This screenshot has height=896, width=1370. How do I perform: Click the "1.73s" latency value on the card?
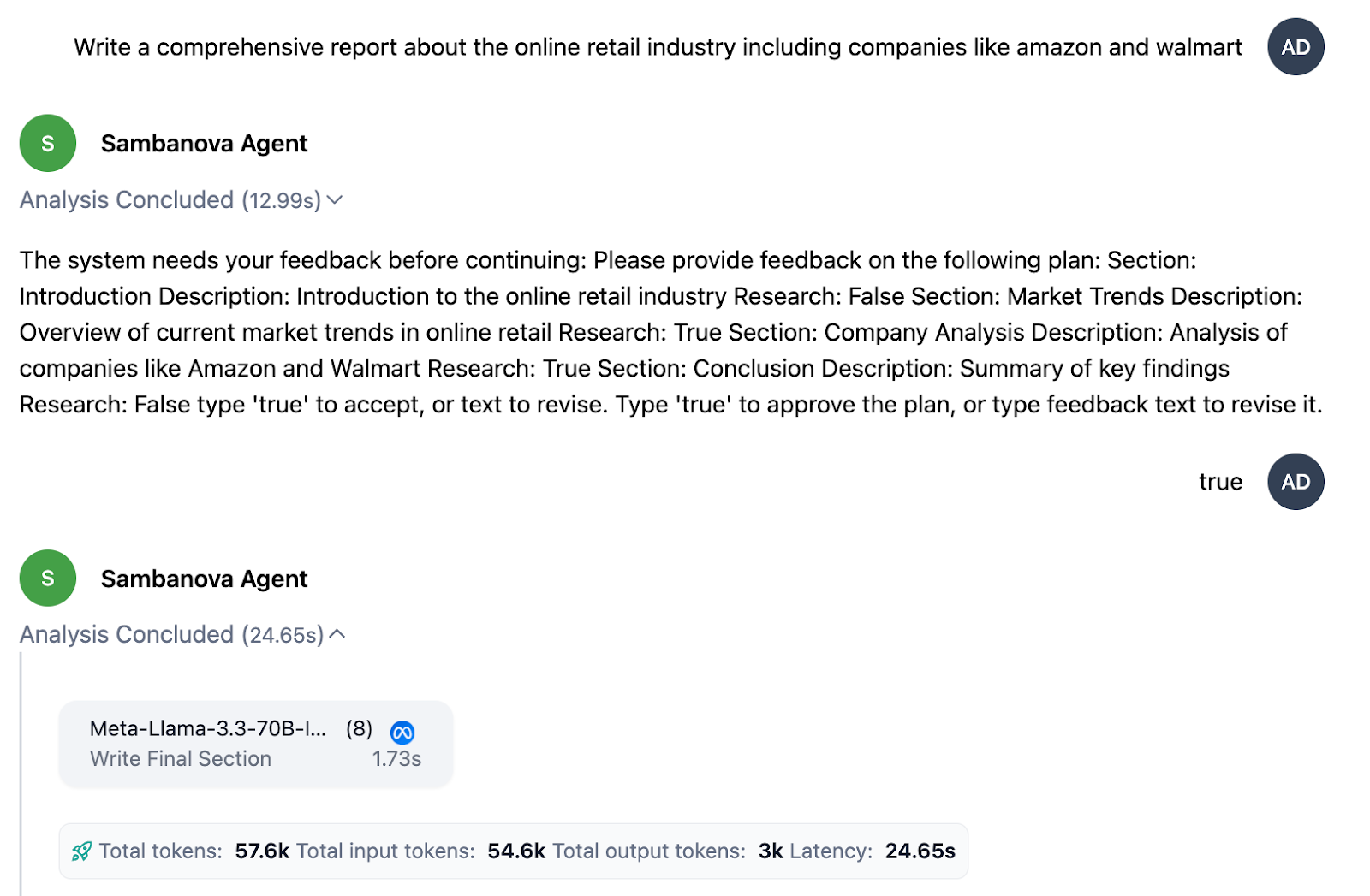(396, 758)
